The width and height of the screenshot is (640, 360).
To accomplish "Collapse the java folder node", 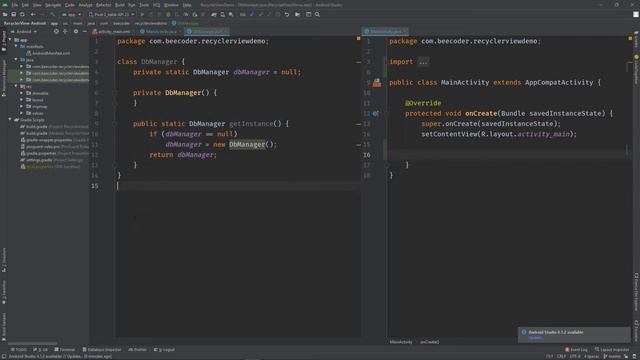I will coord(16,60).
